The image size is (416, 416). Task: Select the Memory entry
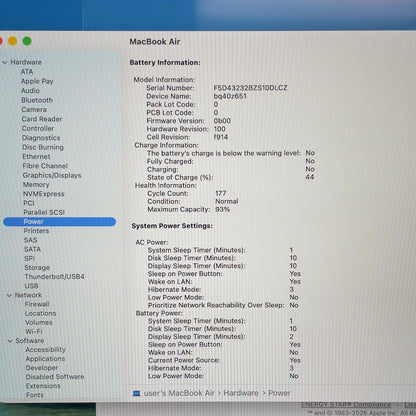coord(36,185)
